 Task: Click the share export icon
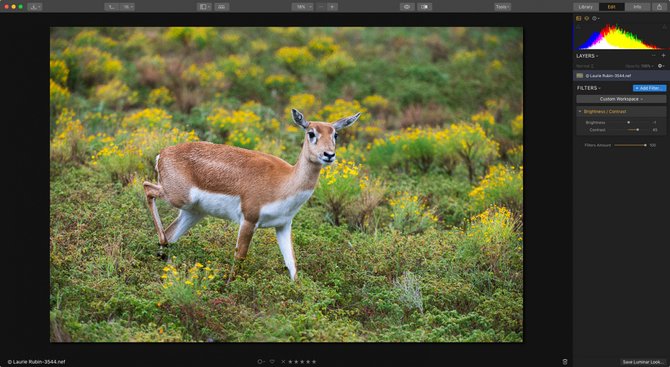click(x=659, y=7)
